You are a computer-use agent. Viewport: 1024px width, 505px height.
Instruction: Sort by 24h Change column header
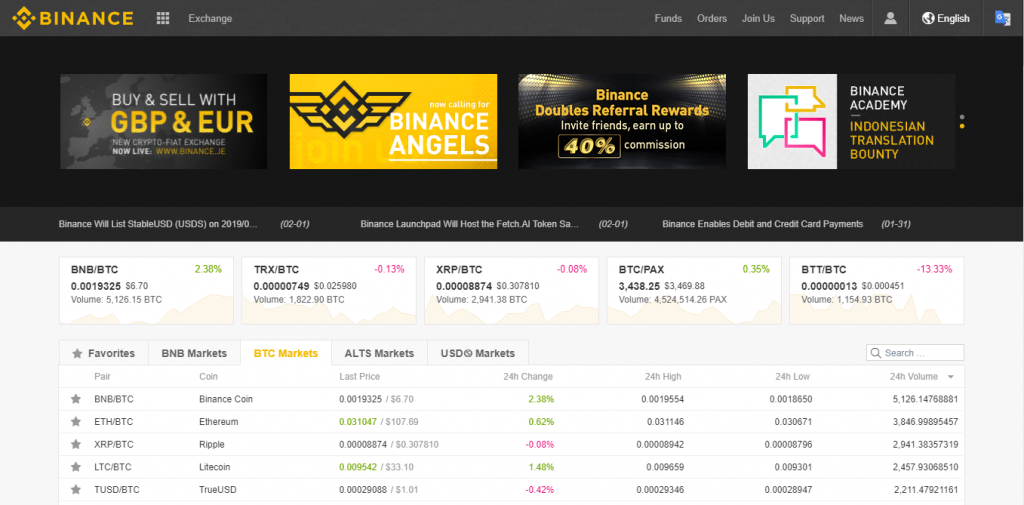tap(528, 377)
